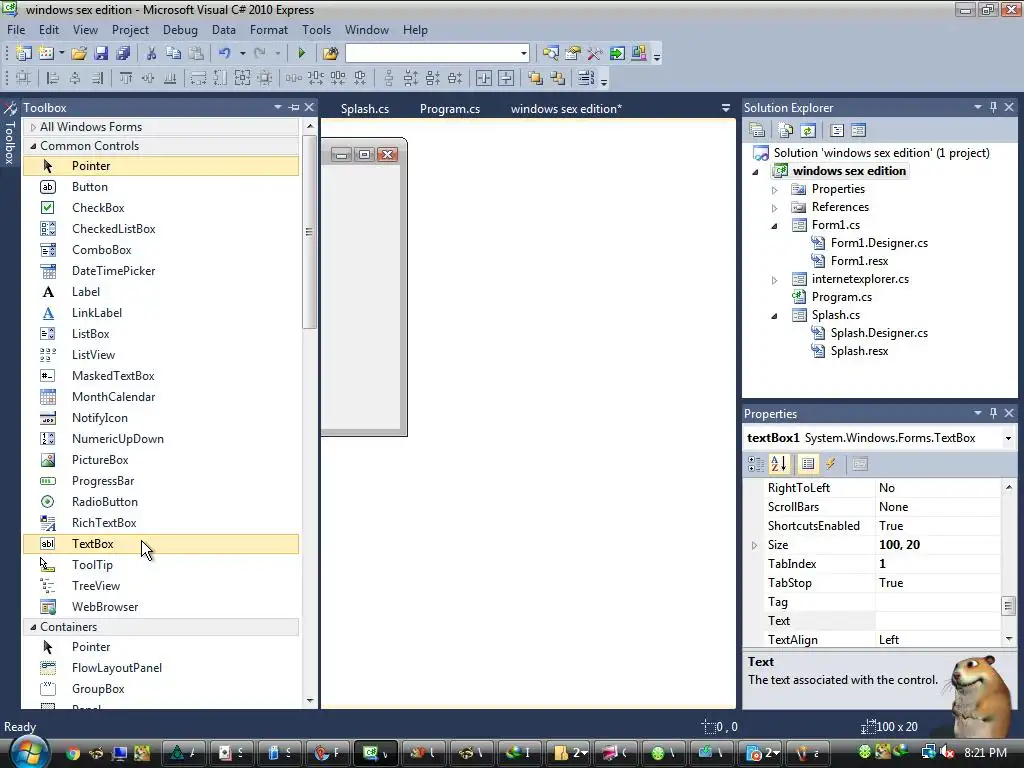Open the Toolbox wrench and hammer icon
1024x768 pixels.
click(x=594, y=53)
